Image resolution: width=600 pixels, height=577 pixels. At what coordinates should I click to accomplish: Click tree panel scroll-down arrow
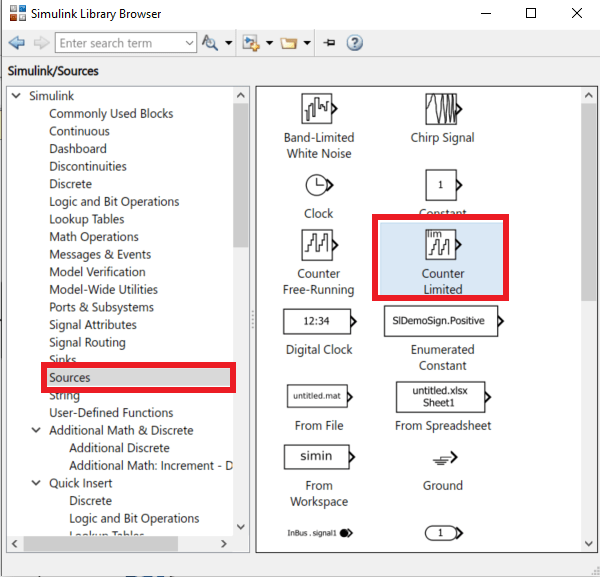coord(241,527)
